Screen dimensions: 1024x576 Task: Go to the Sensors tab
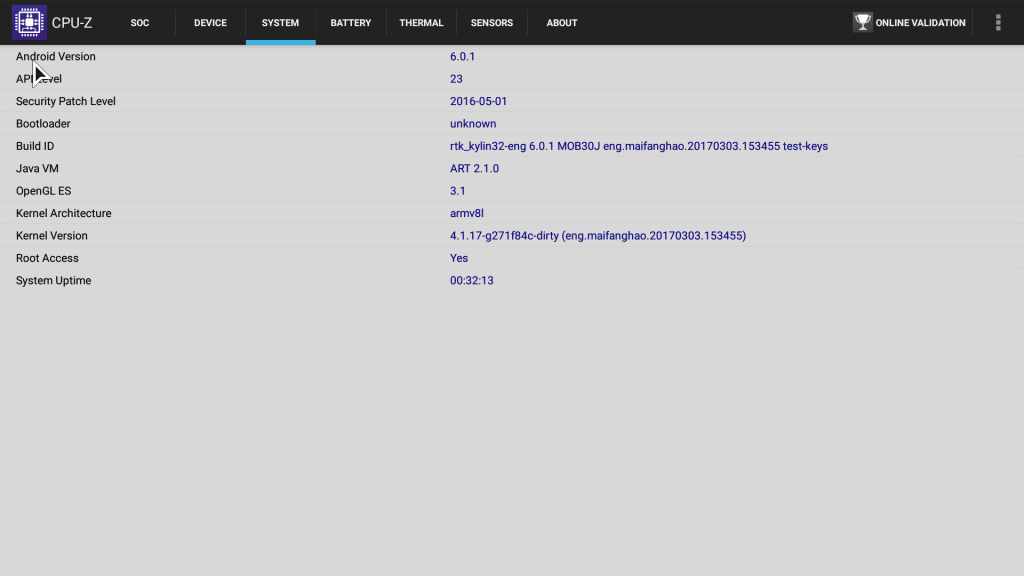click(x=491, y=23)
